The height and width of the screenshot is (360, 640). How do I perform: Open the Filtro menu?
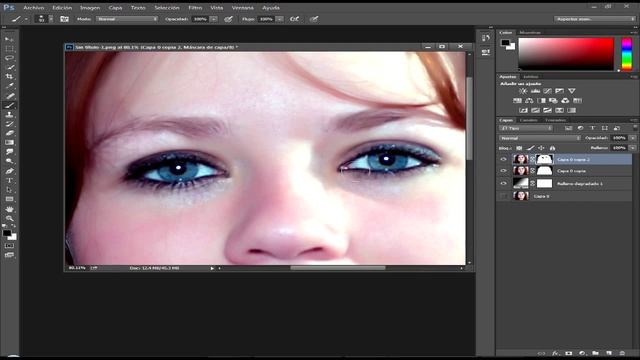point(195,7)
